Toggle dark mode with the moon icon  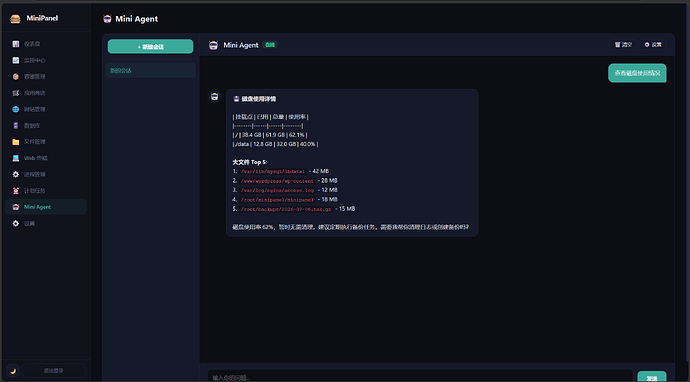13,371
